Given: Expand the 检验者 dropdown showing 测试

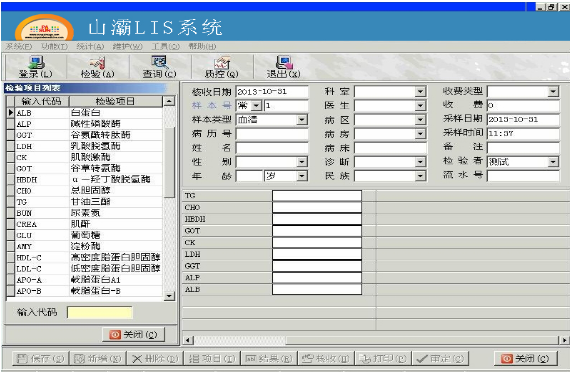Looking at the screenshot, I should [553, 162].
